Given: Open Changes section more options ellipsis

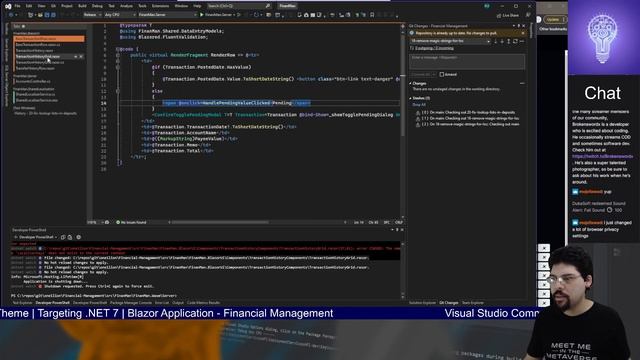Looking at the screenshot, I should coord(522,83).
